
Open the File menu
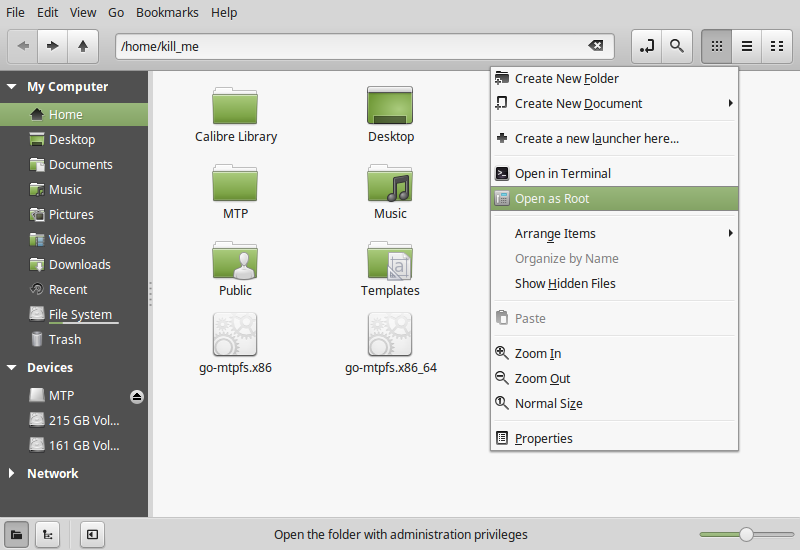15,13
